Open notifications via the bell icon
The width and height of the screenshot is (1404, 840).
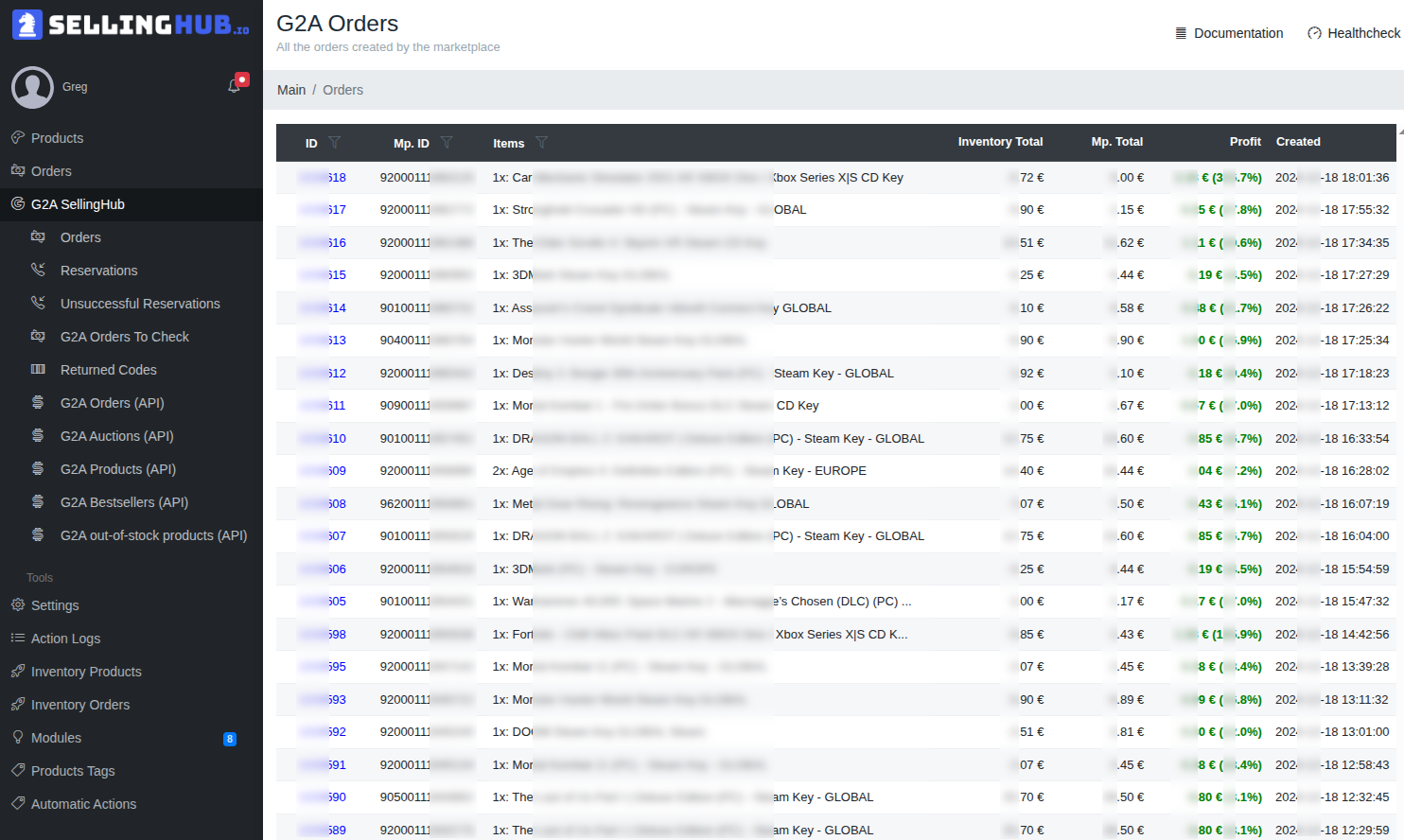click(235, 84)
